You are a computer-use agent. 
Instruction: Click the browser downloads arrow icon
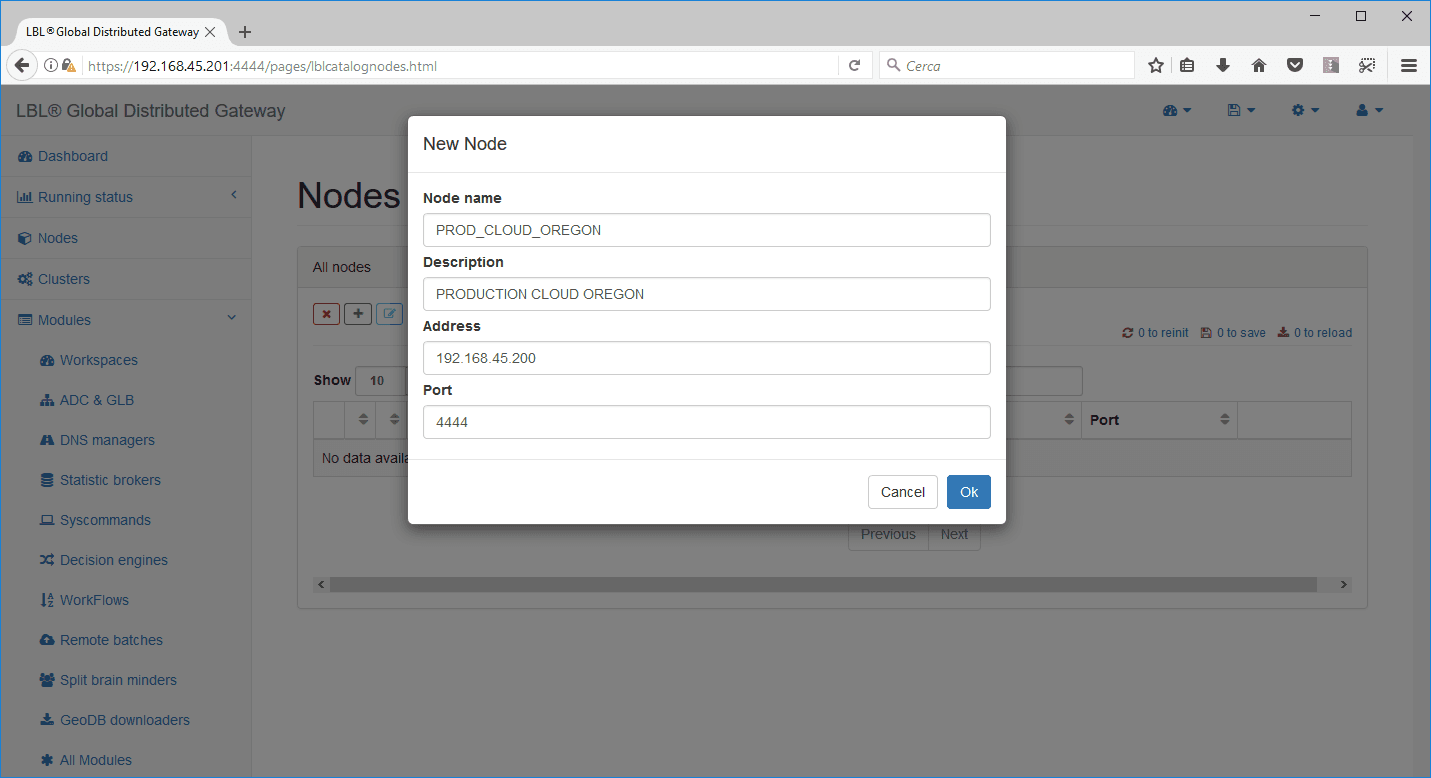1222,65
